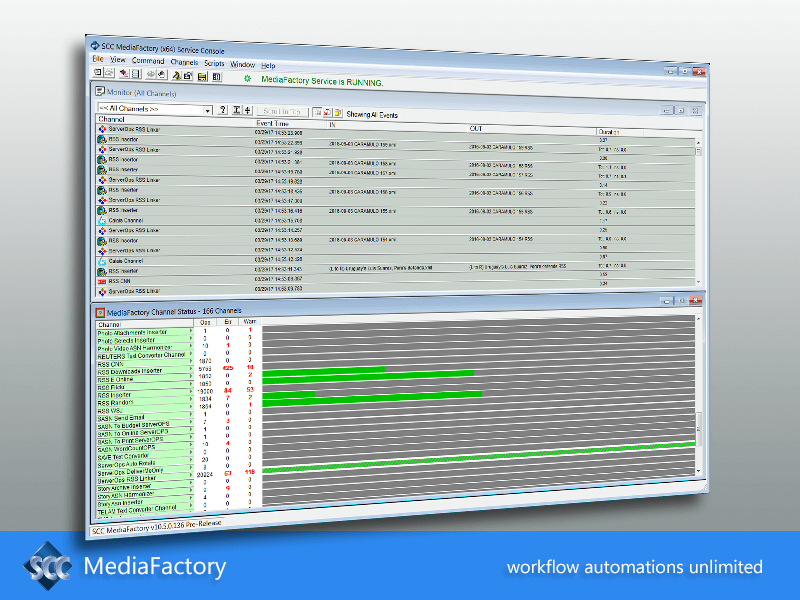Select the S&E Text Converter row
Screen dimensions: 800x600
click(145, 456)
